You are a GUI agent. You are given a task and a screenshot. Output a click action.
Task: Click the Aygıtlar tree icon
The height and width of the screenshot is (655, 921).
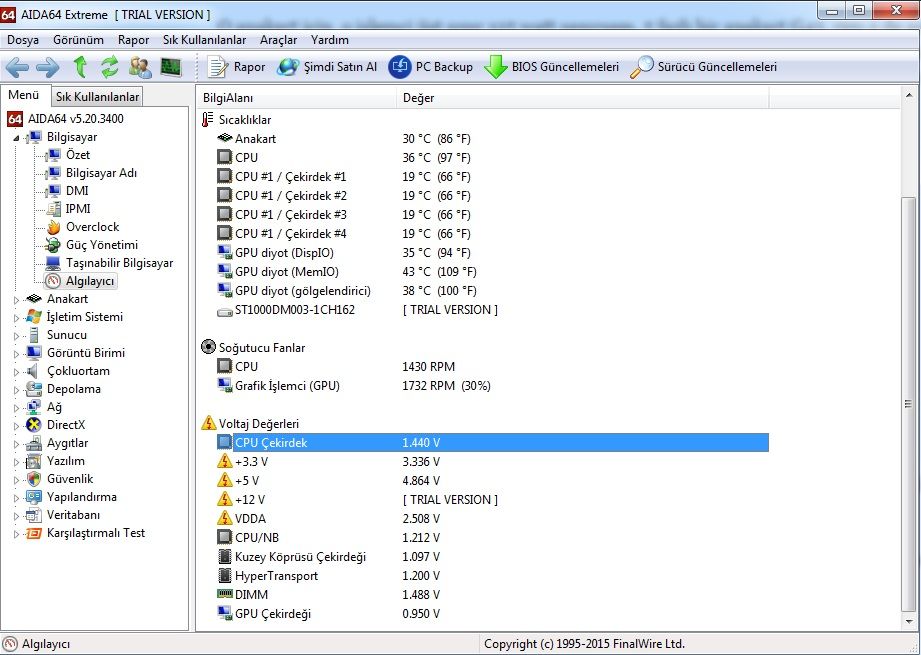34,444
